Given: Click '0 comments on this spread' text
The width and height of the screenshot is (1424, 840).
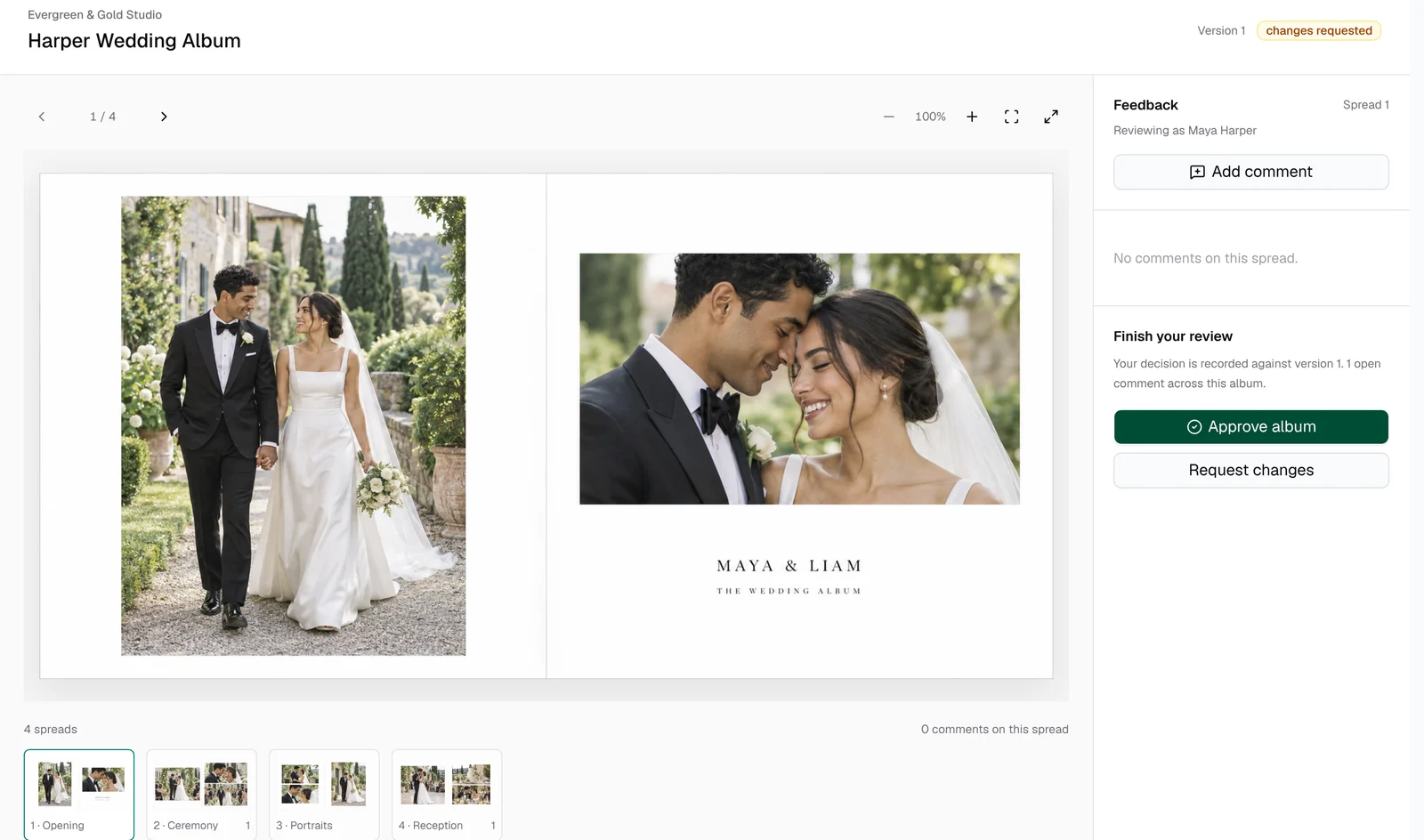Looking at the screenshot, I should coord(994,729).
